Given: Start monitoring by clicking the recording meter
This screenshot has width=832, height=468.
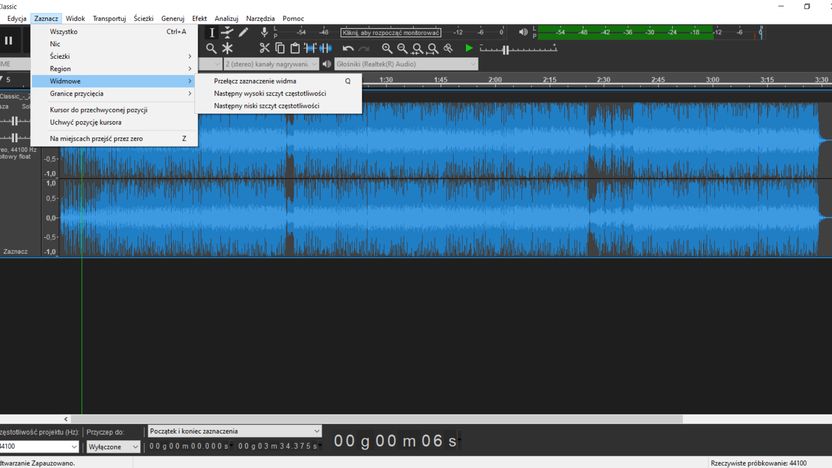Looking at the screenshot, I should [391, 32].
